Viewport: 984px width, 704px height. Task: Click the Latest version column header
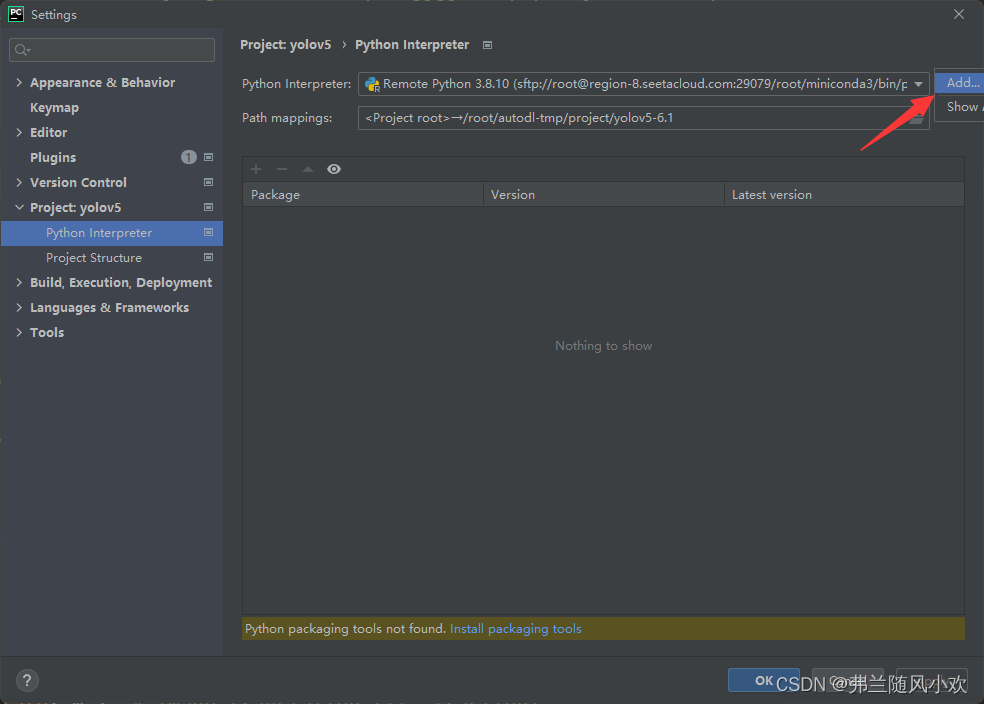pos(844,195)
